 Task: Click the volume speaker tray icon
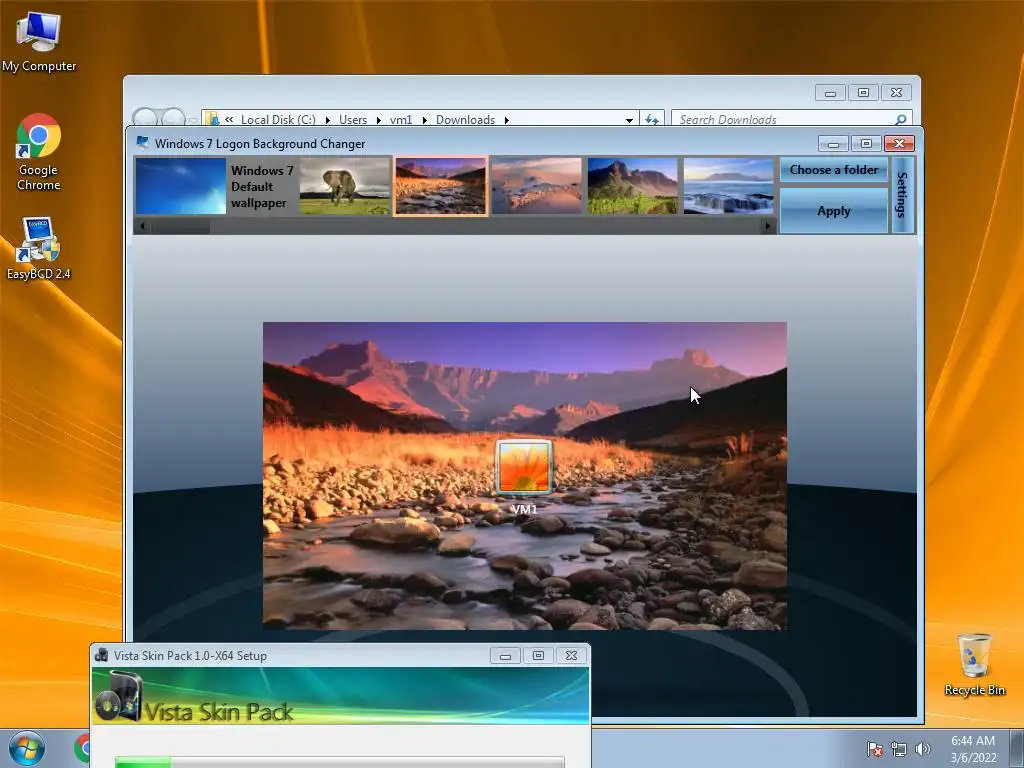point(922,749)
